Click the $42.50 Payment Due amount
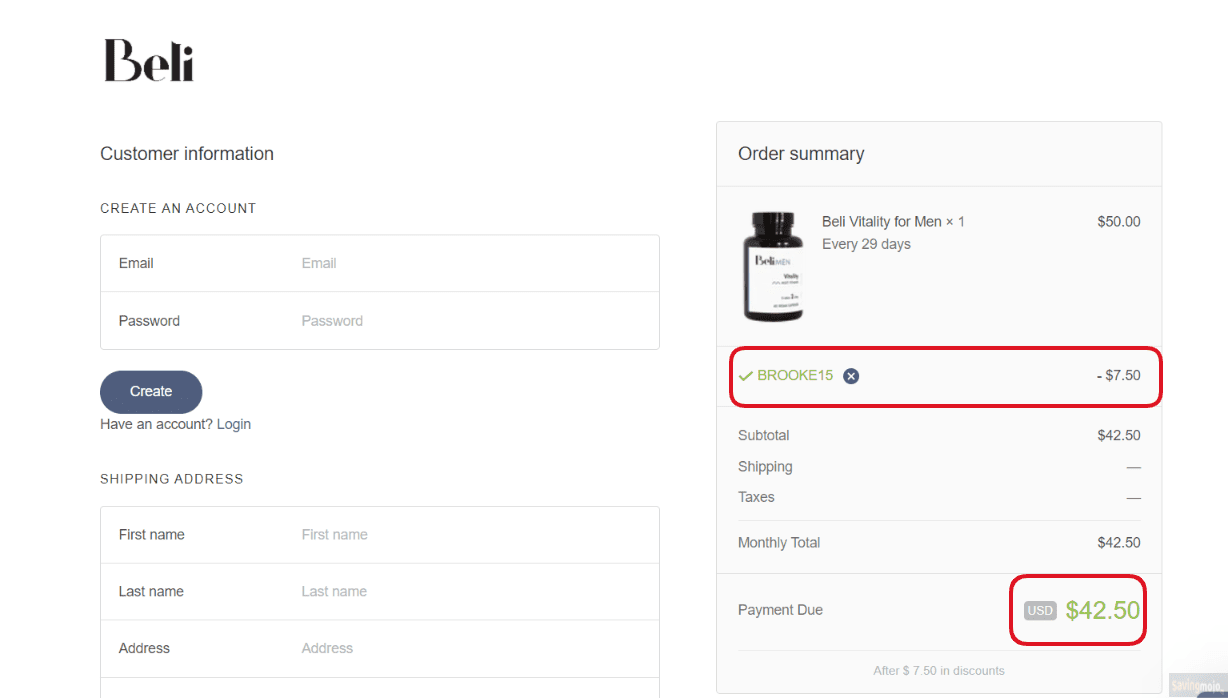Screen dimensions: 1228x698 [1103, 610]
